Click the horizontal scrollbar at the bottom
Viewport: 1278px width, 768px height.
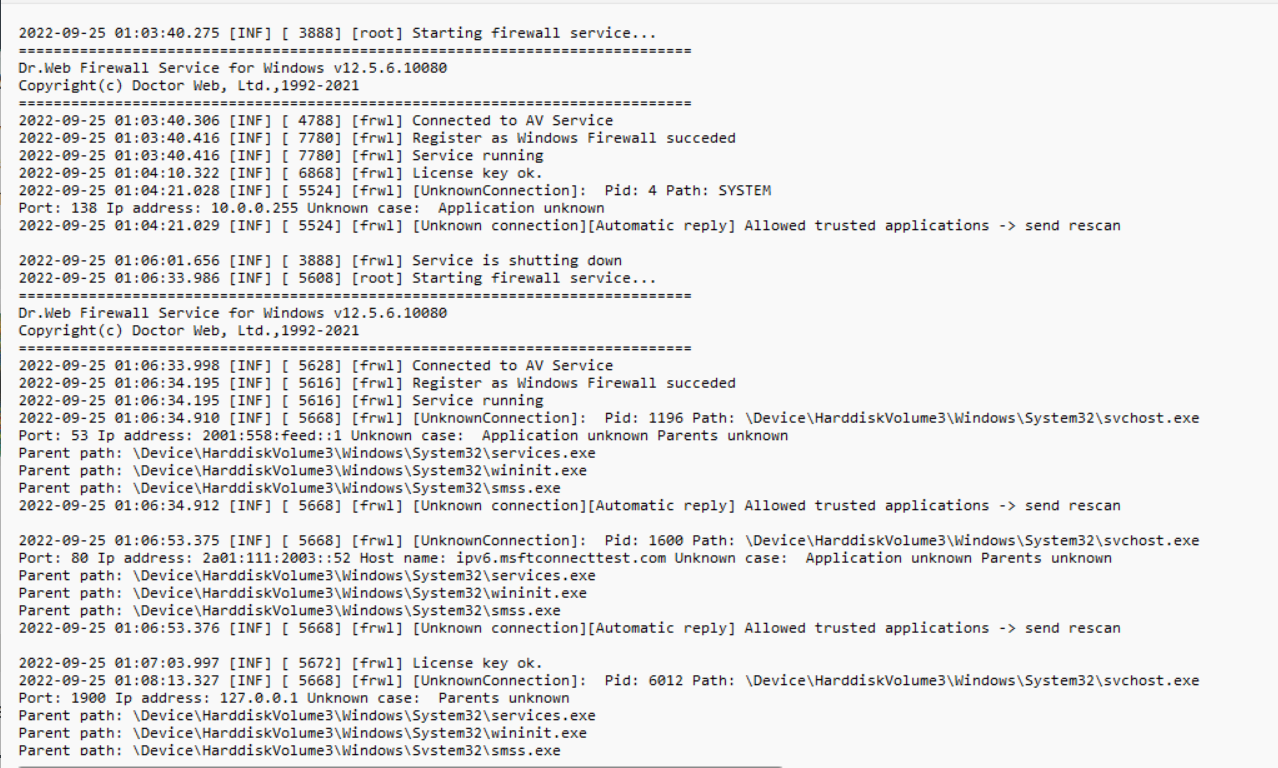coord(400,765)
